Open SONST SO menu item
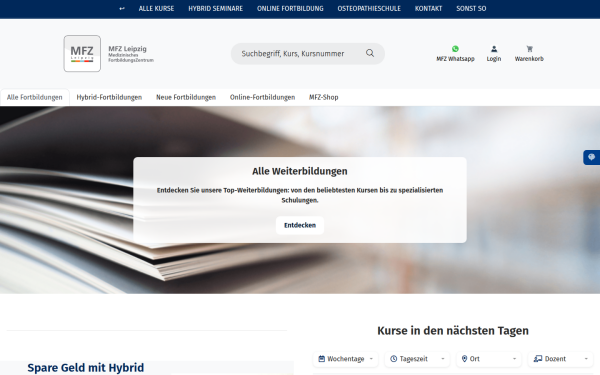 pos(471,8)
